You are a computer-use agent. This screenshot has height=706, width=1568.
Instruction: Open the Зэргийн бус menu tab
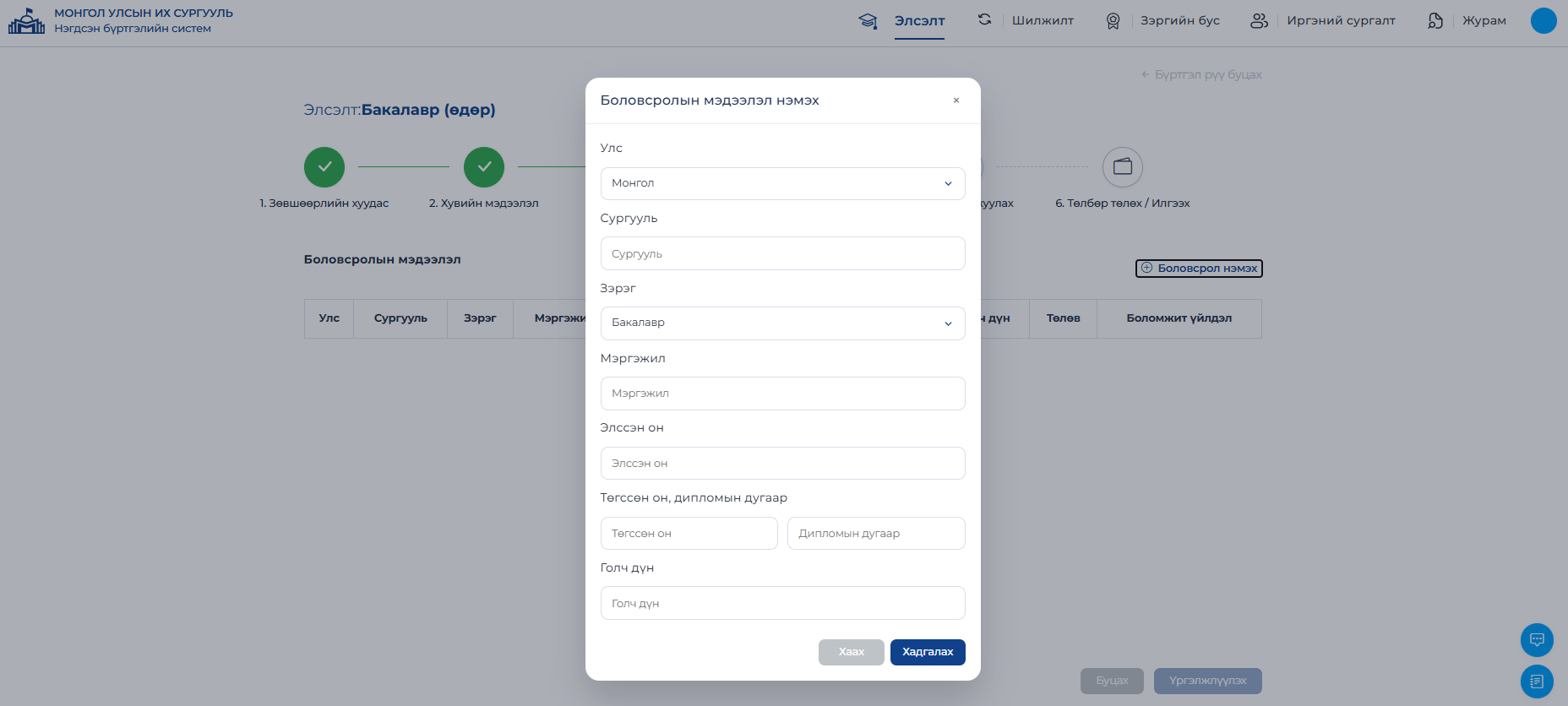click(x=1180, y=21)
